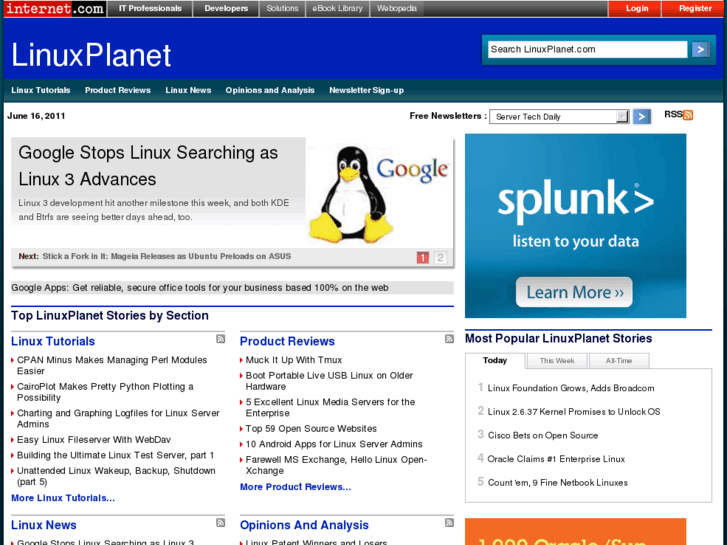Image resolution: width=727 pixels, height=545 pixels.
Task: Open the Product Reviews section heading
Action: tap(287, 341)
